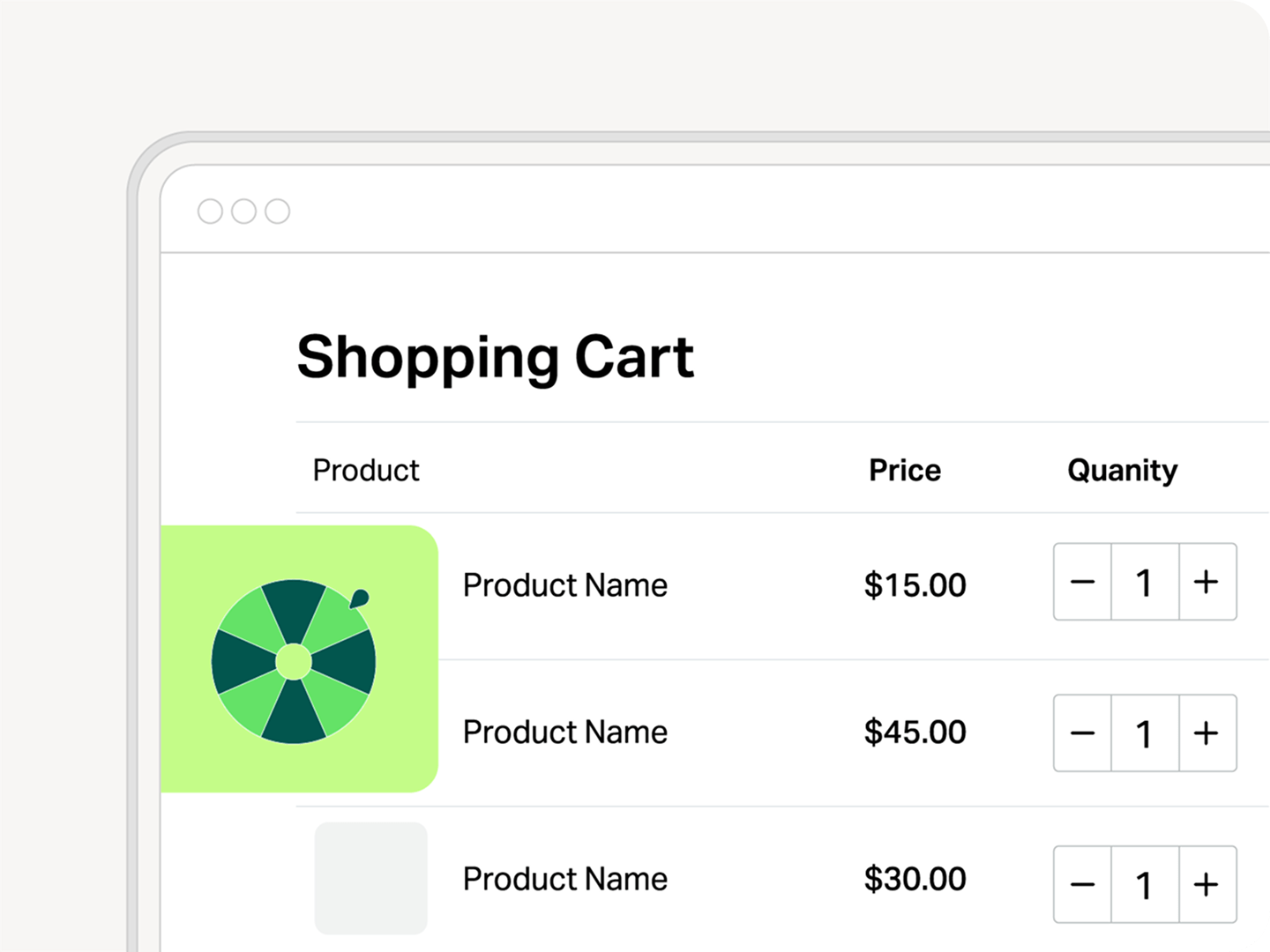Decrease quantity of the $30.00 product
The image size is (1270, 952).
pos(1083,885)
